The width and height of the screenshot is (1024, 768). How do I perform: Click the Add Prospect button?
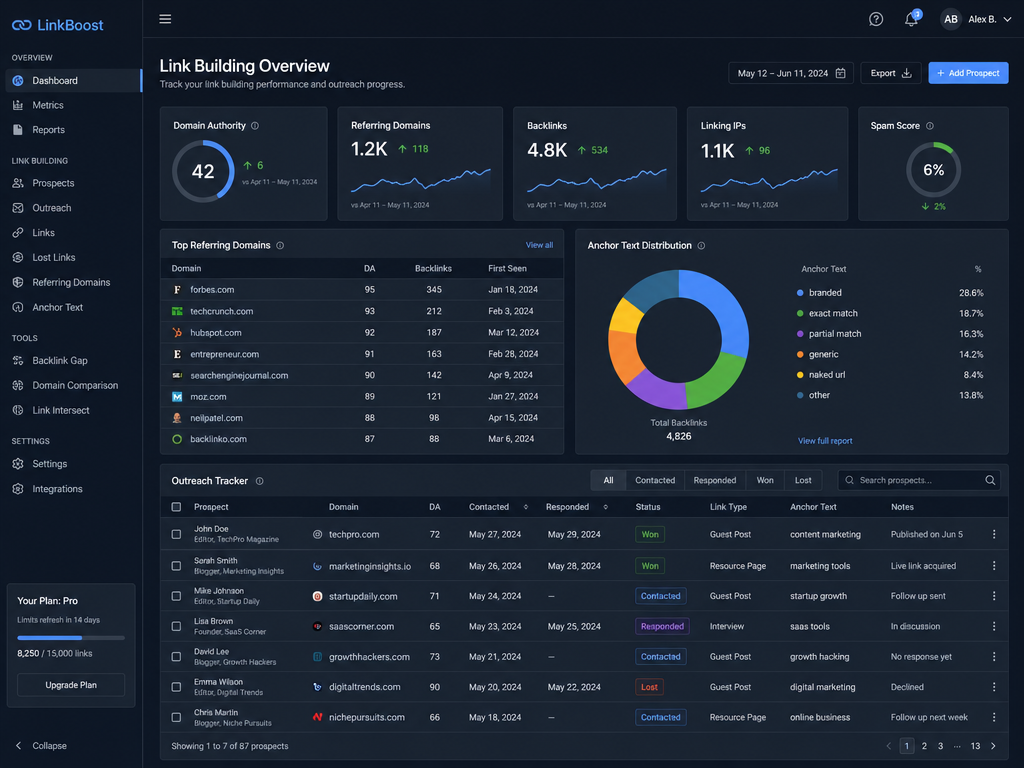click(968, 73)
